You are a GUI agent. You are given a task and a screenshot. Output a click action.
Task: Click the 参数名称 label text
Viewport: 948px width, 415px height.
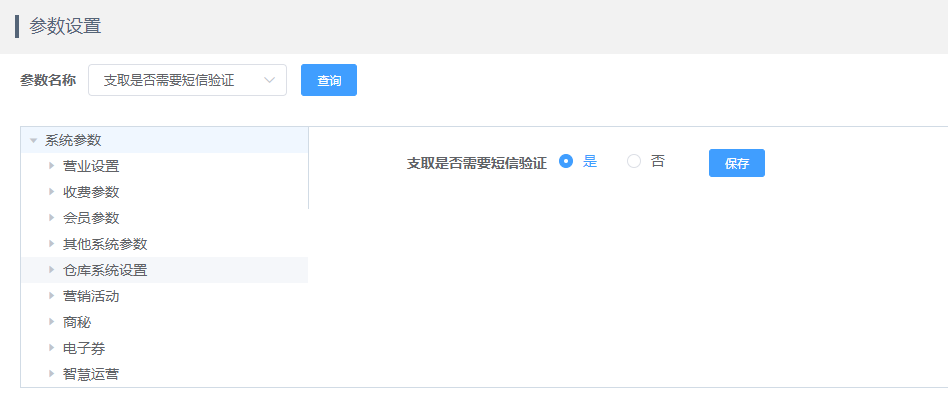(x=48, y=80)
